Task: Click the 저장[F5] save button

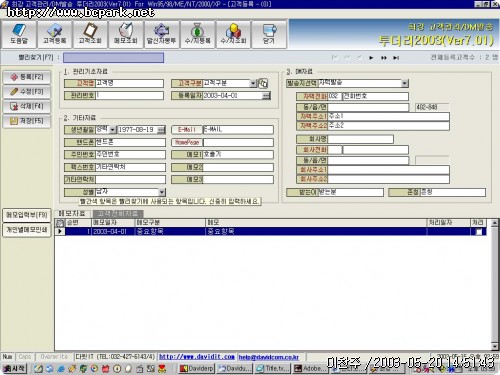Action: [x=27, y=121]
